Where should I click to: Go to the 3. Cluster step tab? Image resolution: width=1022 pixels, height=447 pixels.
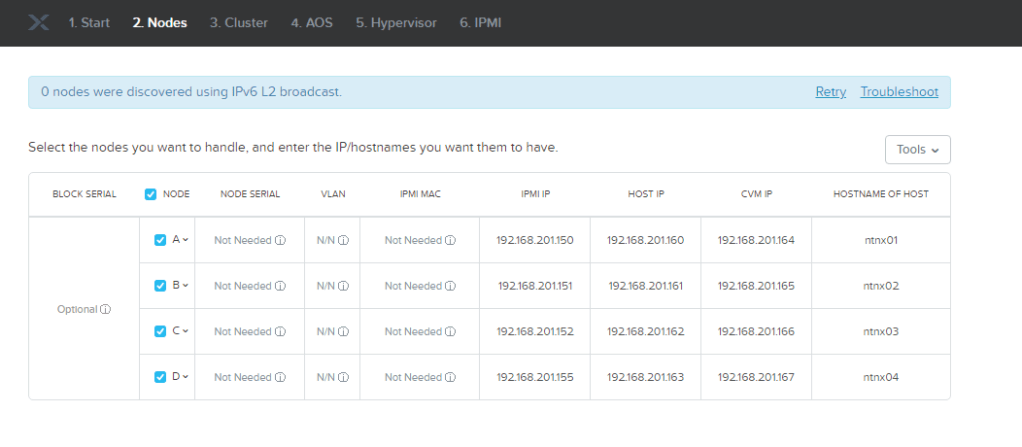[239, 22]
